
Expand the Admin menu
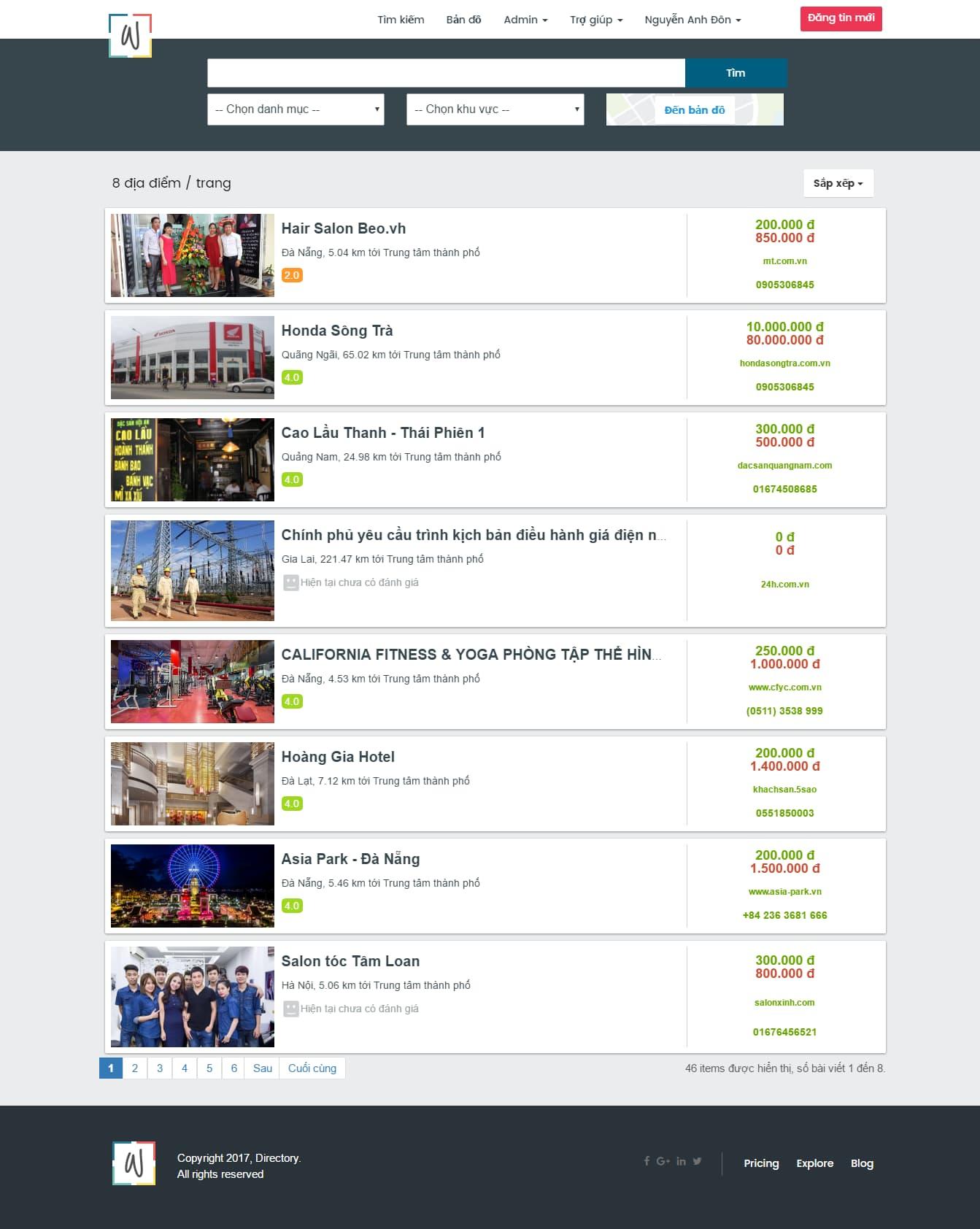pyautogui.click(x=525, y=20)
